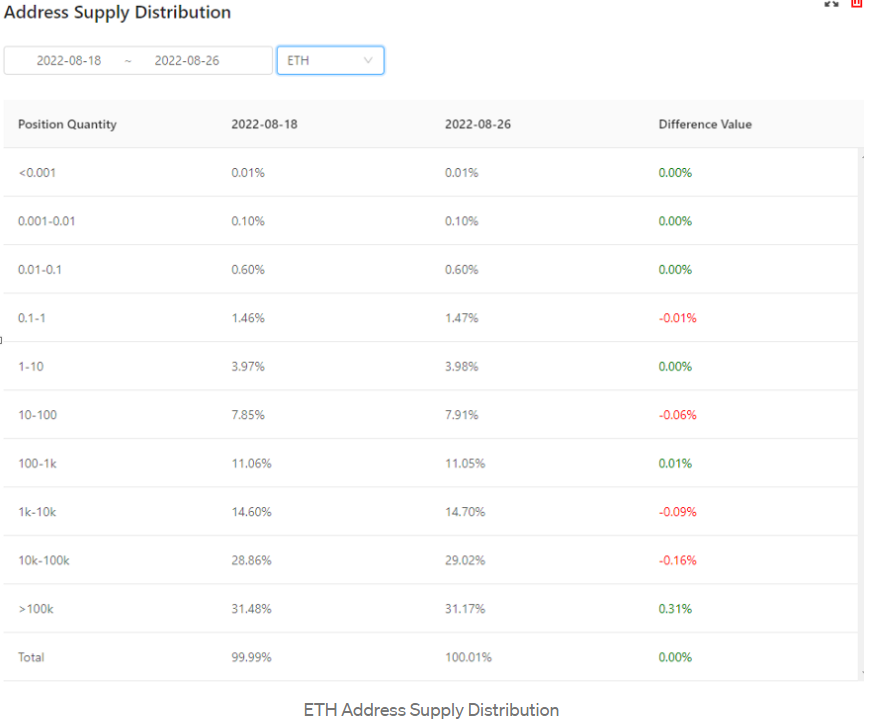Click the Address Supply Distribution title
Viewport: 872px width, 721px height.
tap(117, 12)
